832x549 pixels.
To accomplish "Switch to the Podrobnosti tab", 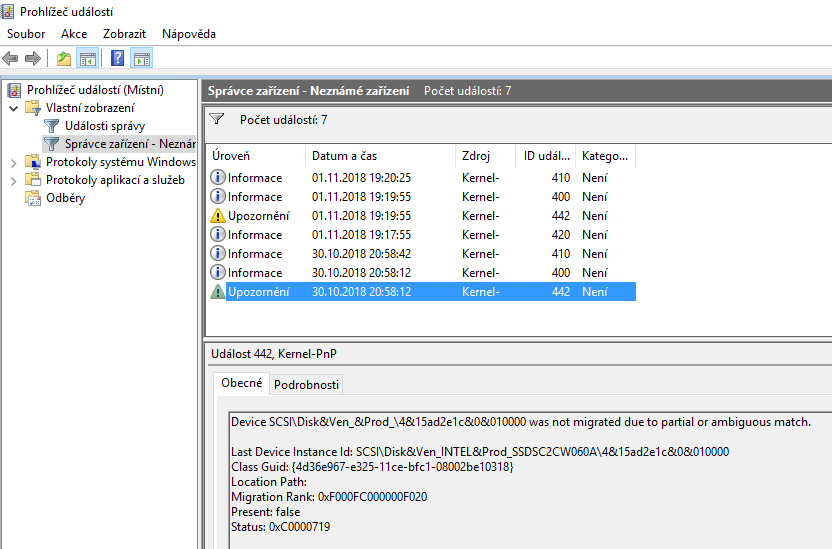I will [306, 385].
